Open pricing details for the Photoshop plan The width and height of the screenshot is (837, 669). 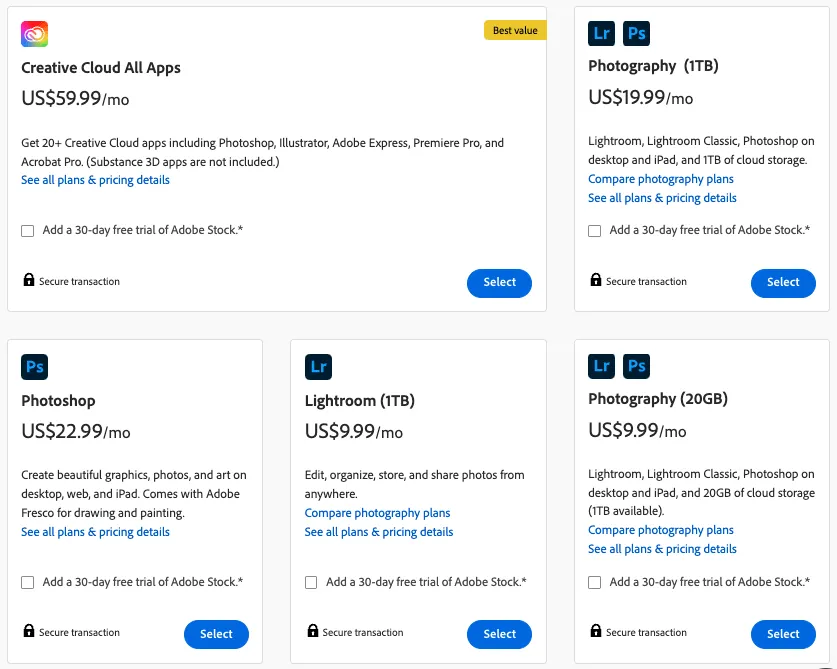pyautogui.click(x=94, y=532)
